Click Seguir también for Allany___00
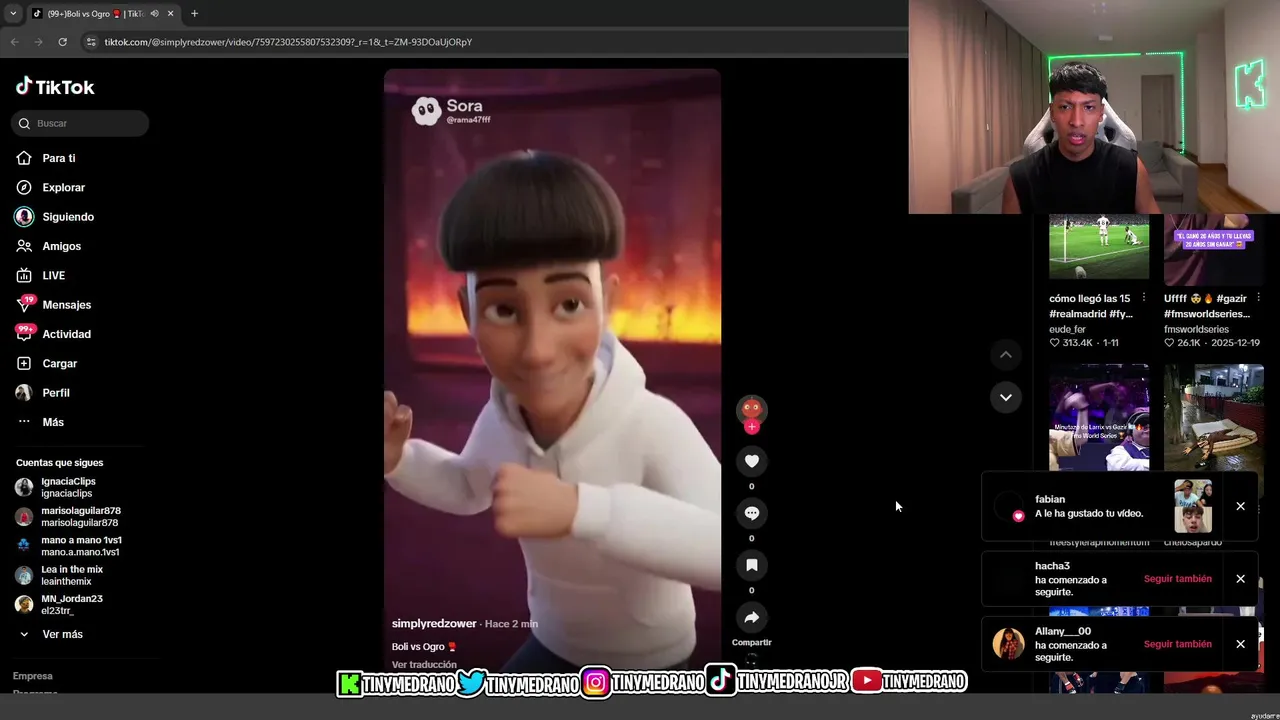1280x720 pixels. click(1177, 644)
